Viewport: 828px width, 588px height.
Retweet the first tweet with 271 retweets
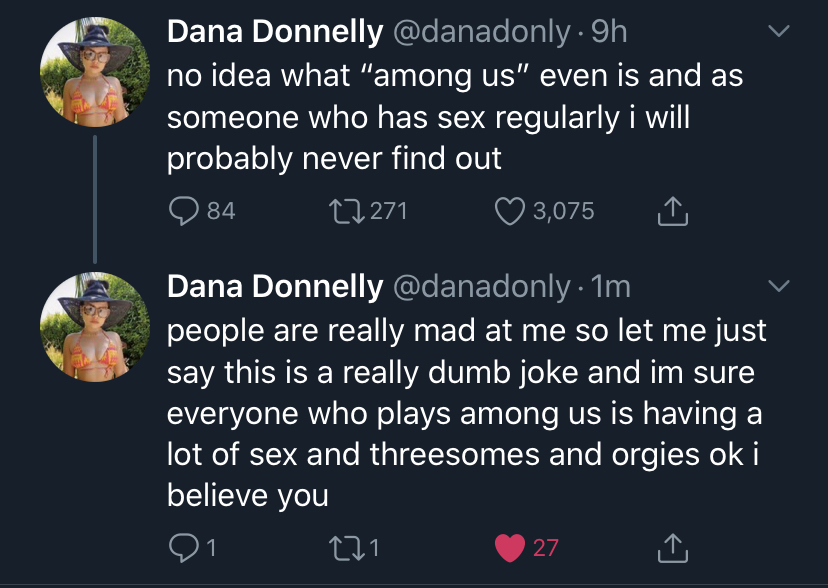pos(343,211)
